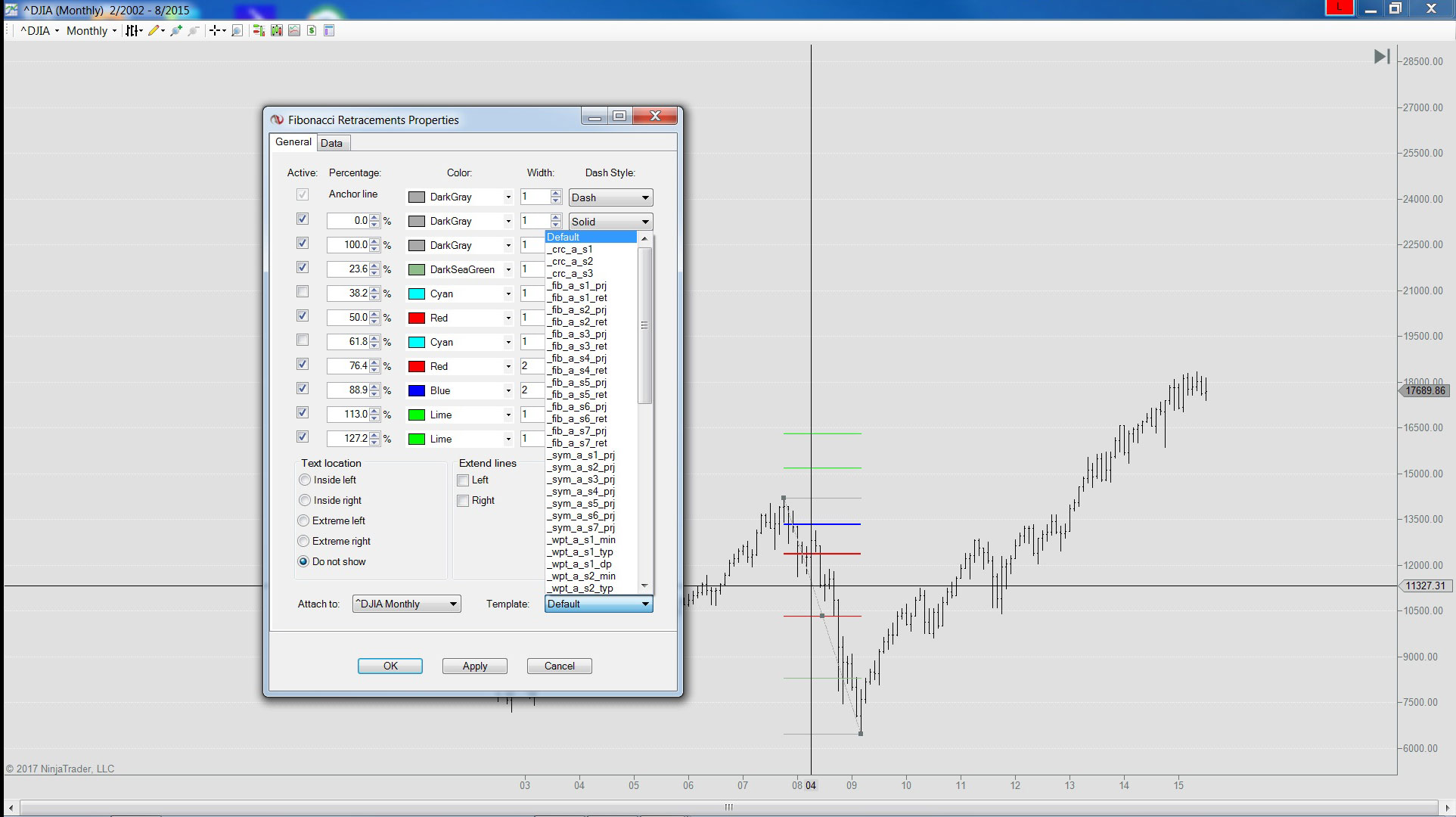Choose _fib_a_s3_ret from template list

point(579,346)
